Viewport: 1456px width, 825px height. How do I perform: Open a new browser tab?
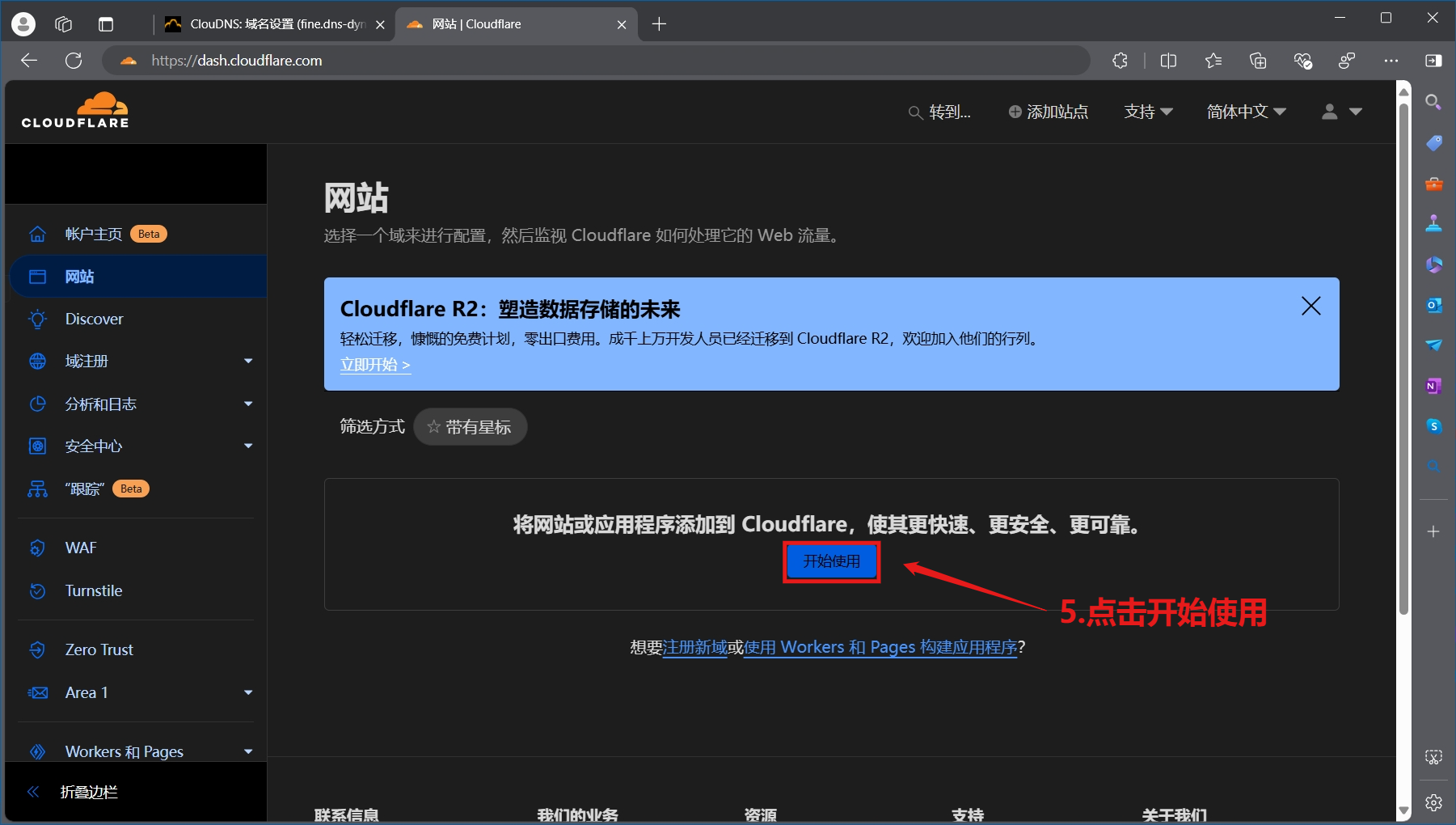click(659, 24)
